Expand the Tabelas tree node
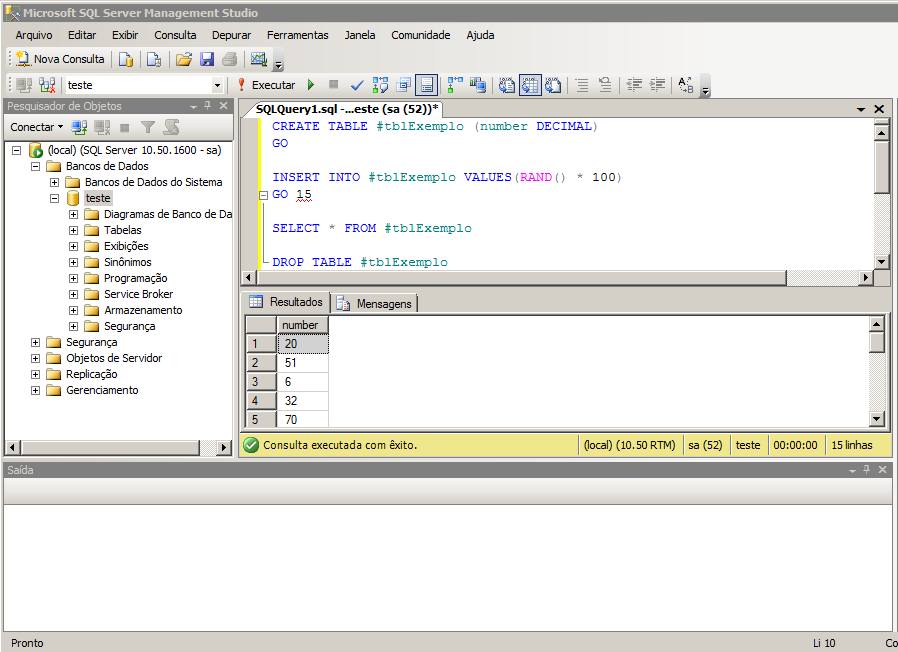 (74, 230)
